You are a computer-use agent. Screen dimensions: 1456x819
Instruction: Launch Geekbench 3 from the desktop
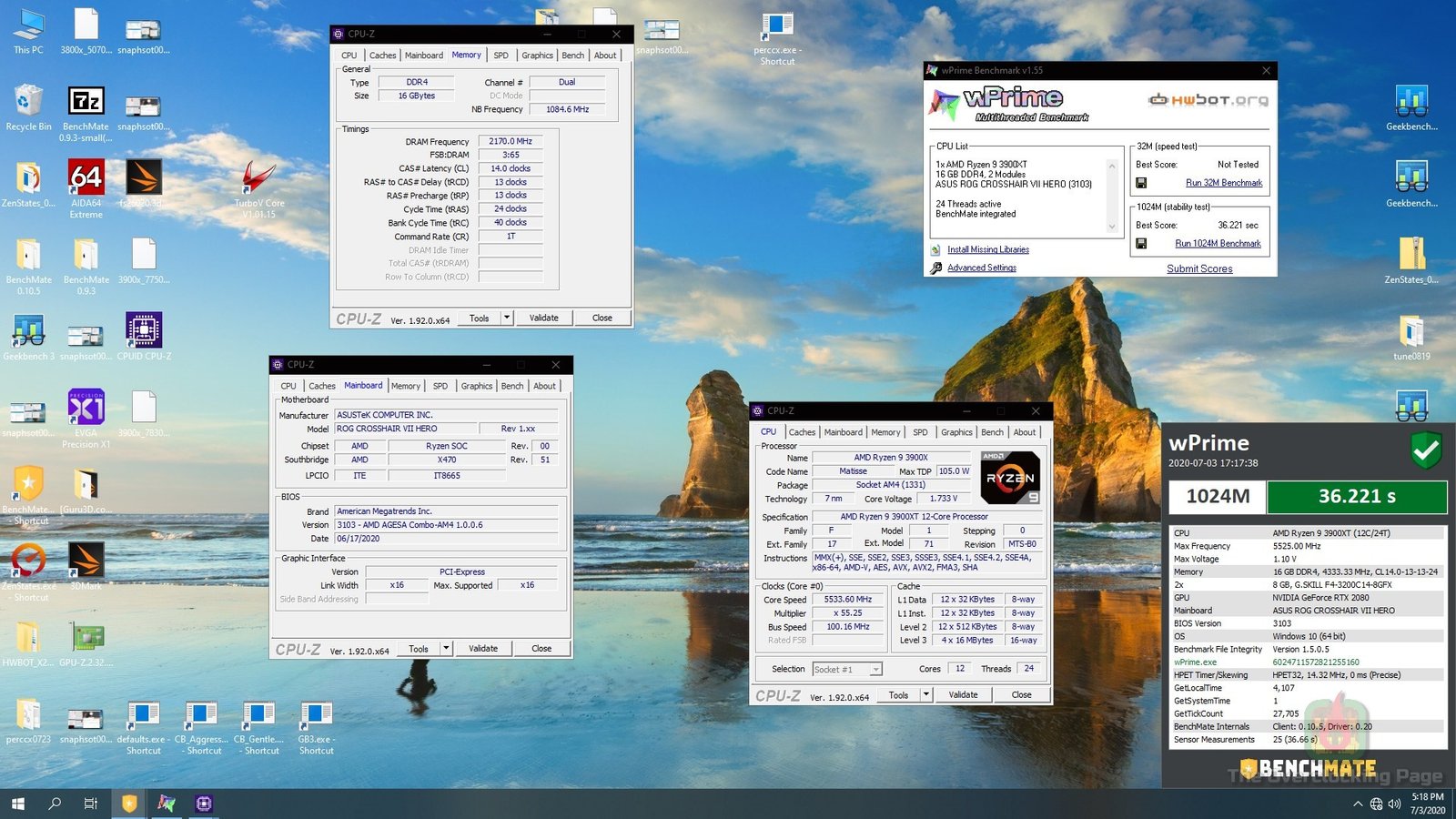click(28, 330)
